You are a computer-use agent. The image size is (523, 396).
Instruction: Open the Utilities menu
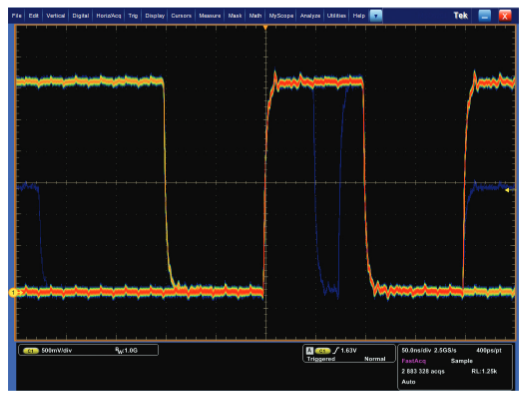pos(336,16)
